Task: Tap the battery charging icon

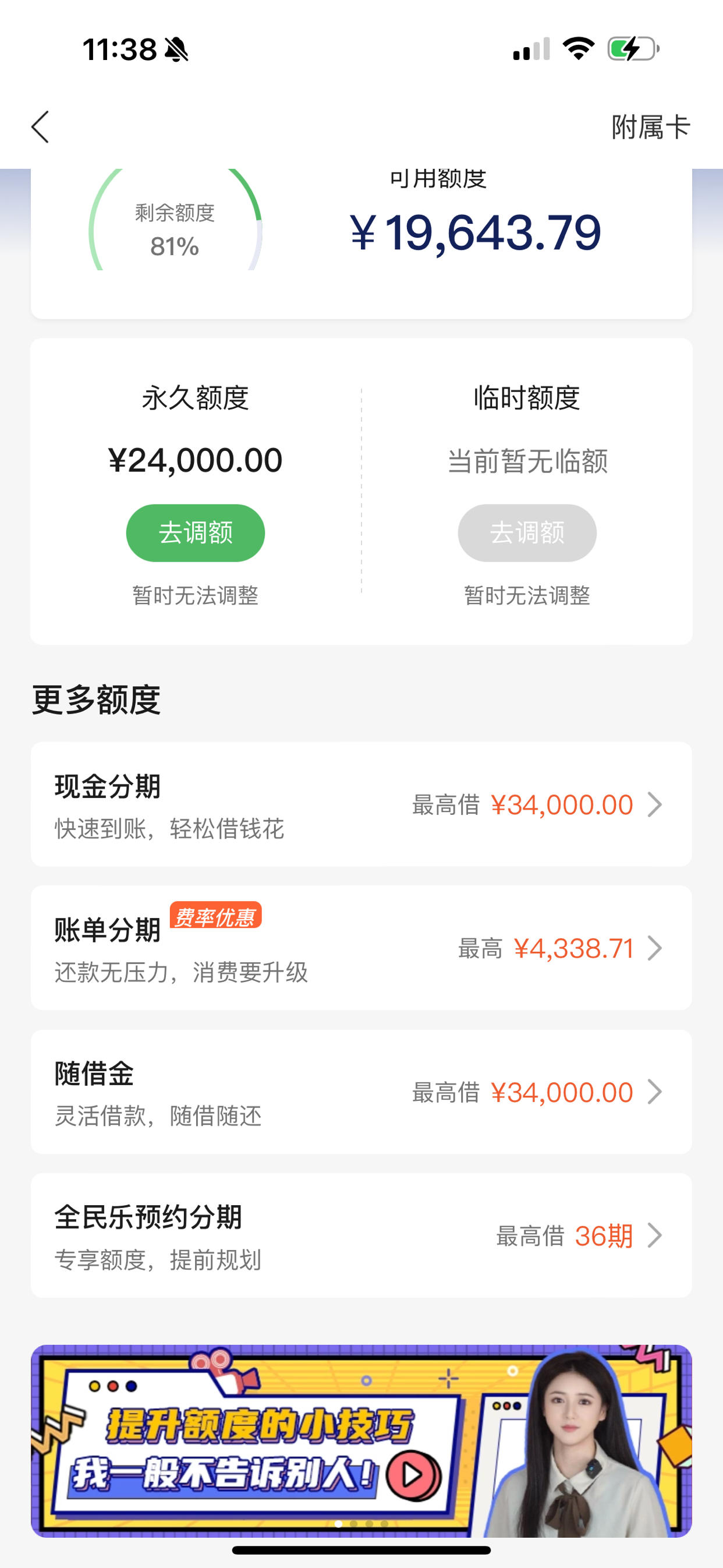Action: pos(633,49)
